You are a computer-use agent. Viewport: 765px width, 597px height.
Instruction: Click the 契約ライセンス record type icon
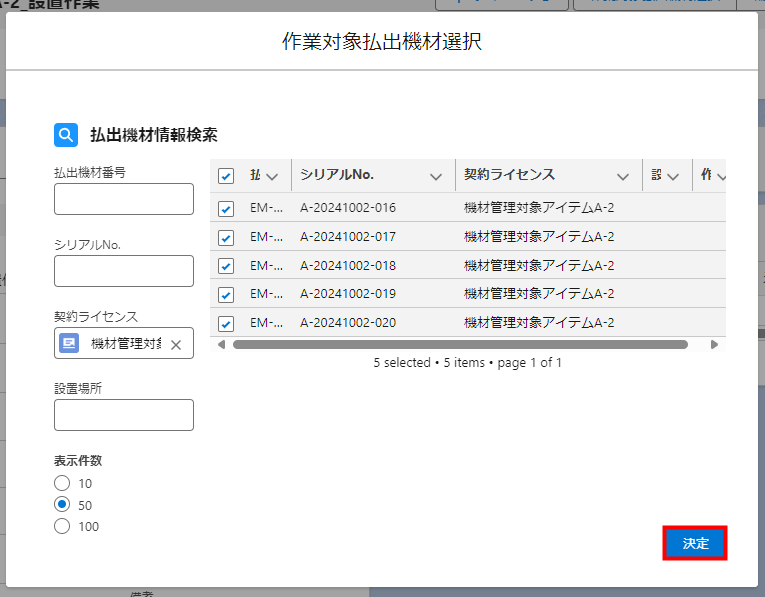(69, 343)
